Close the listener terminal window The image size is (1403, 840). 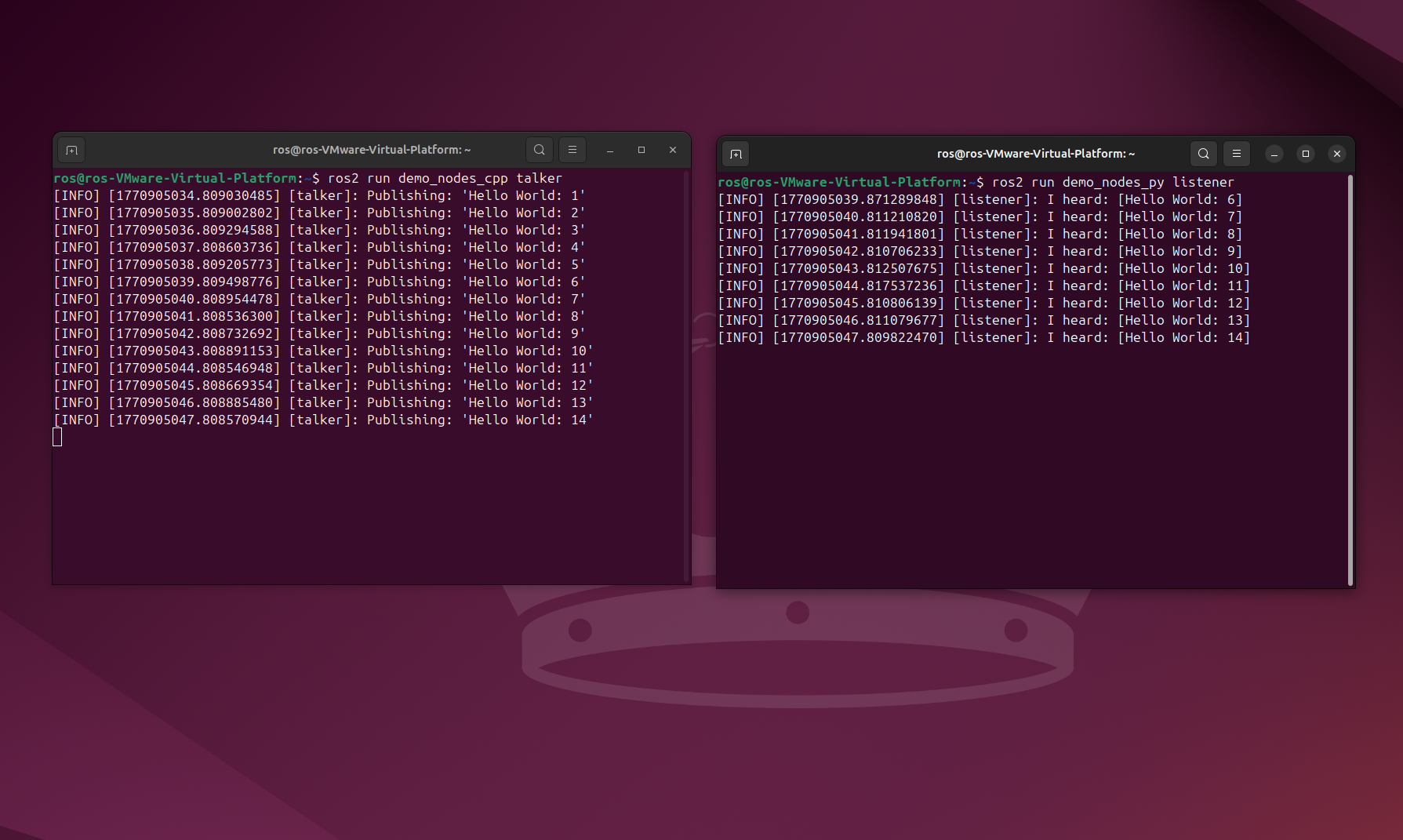pyautogui.click(x=1337, y=154)
